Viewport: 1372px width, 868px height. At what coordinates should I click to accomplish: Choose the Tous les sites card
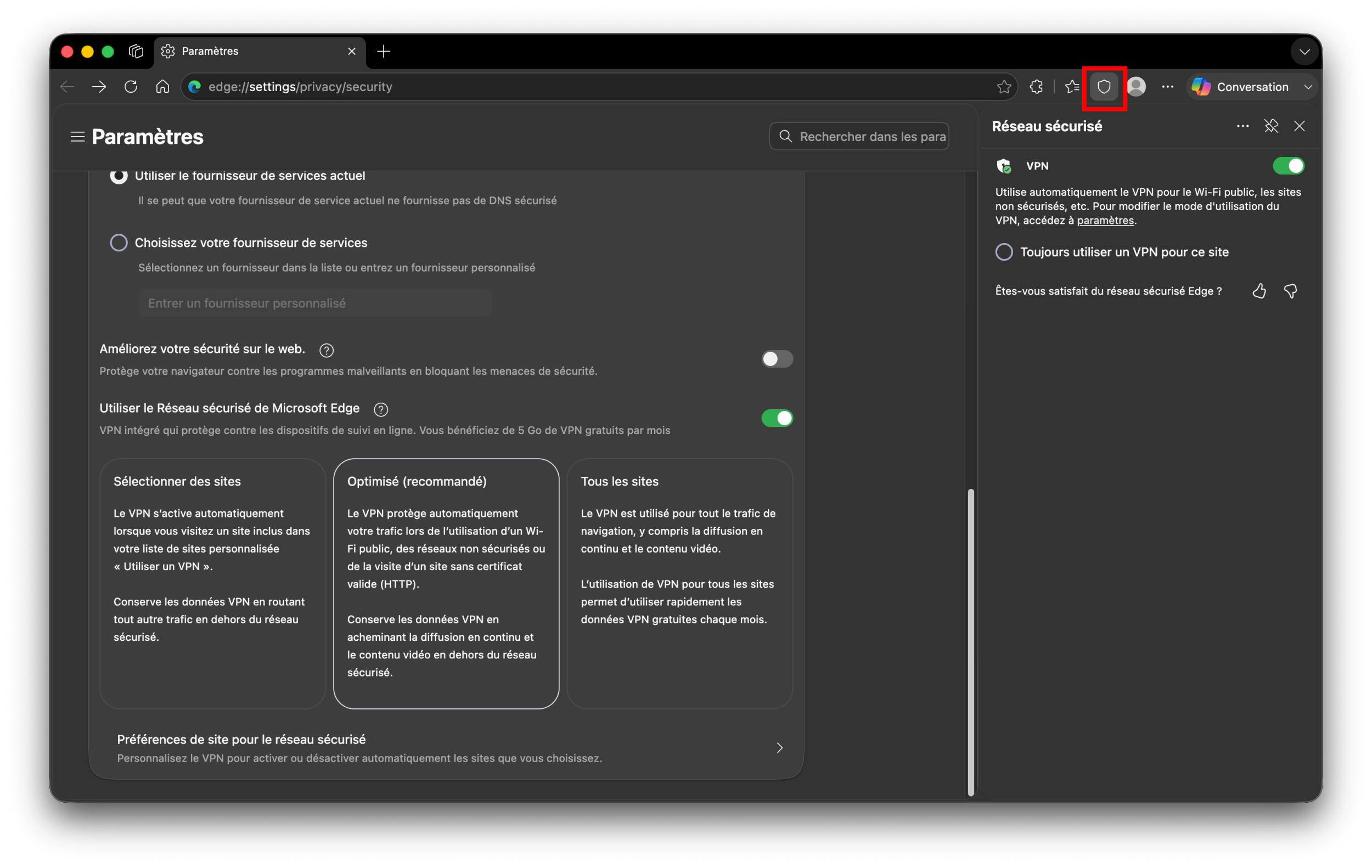point(680,584)
